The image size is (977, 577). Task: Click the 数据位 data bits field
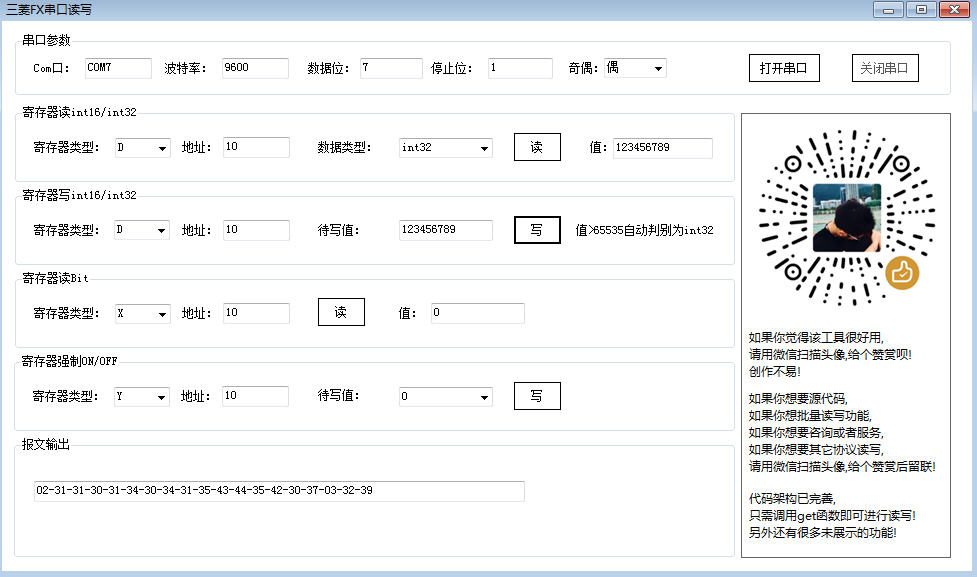(x=391, y=68)
